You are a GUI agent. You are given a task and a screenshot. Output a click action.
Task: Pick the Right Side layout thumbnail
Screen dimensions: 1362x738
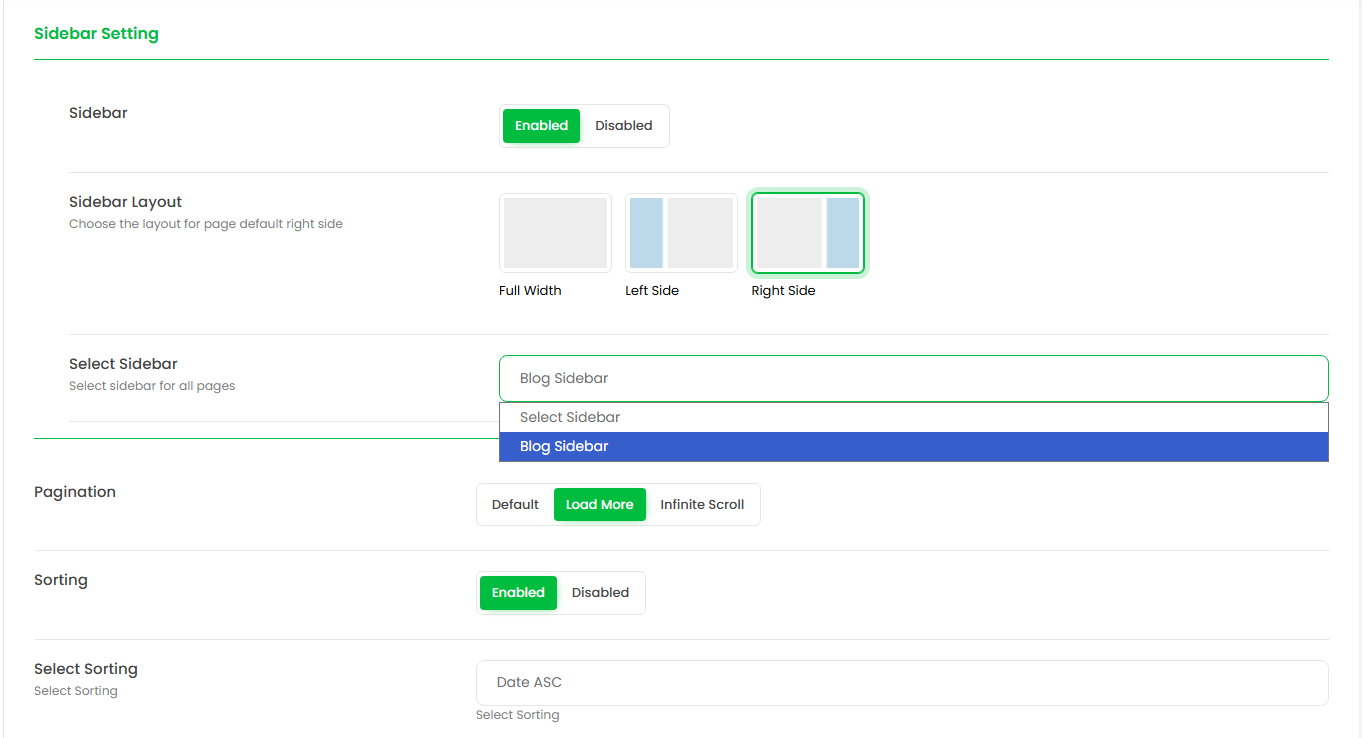tap(808, 233)
